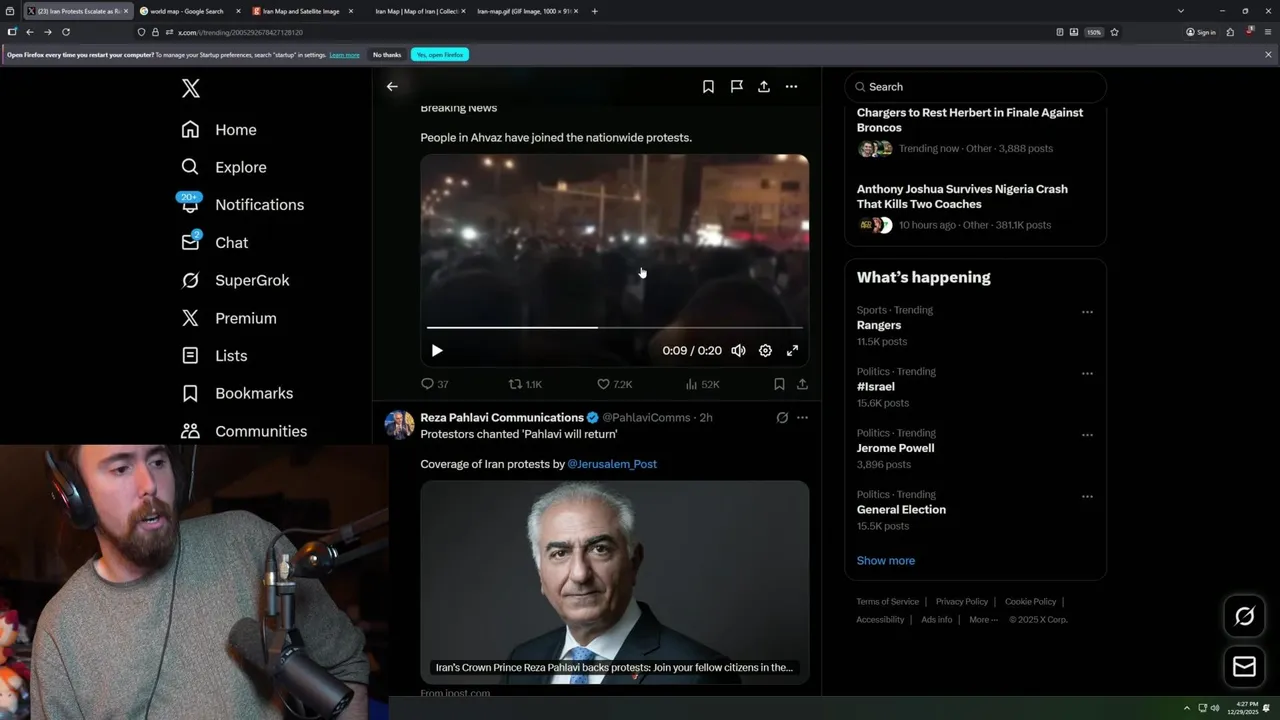Viewport: 1280px width, 720px height.
Task: Open Explore from the sidebar
Action: click(224, 167)
